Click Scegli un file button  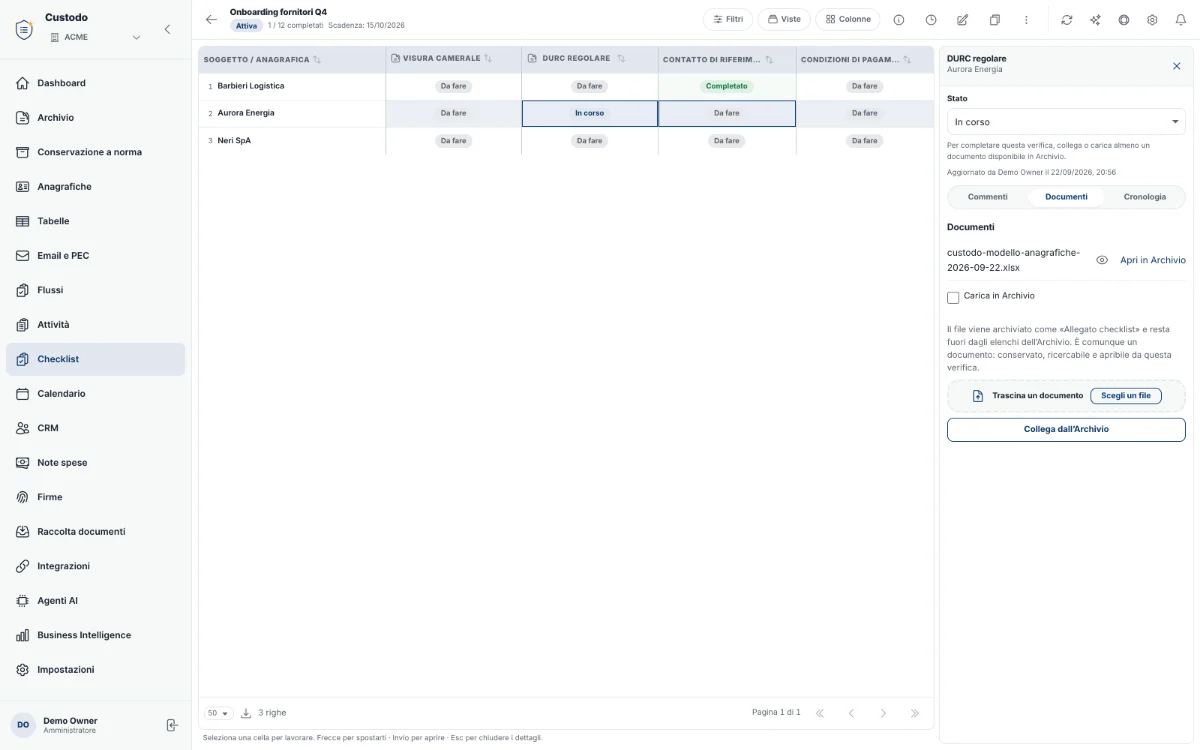(x=1126, y=396)
